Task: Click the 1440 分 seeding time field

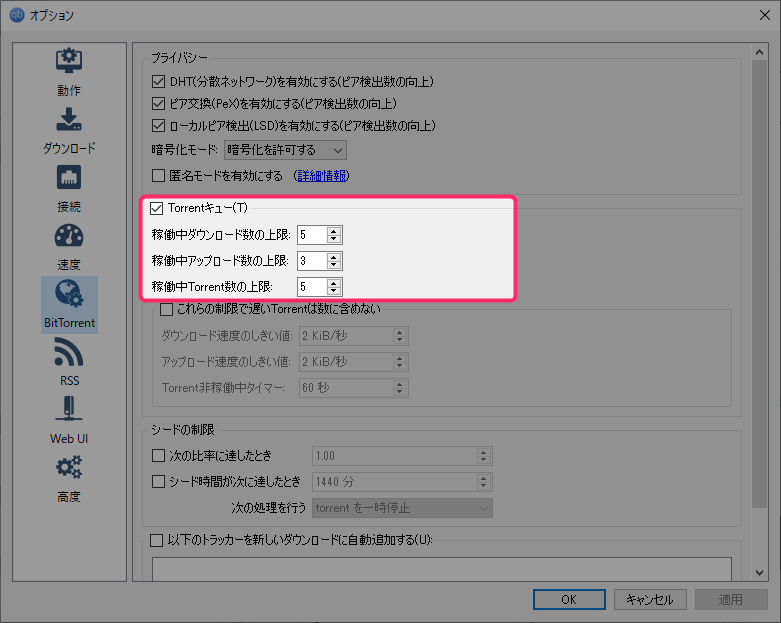Action: click(402, 482)
